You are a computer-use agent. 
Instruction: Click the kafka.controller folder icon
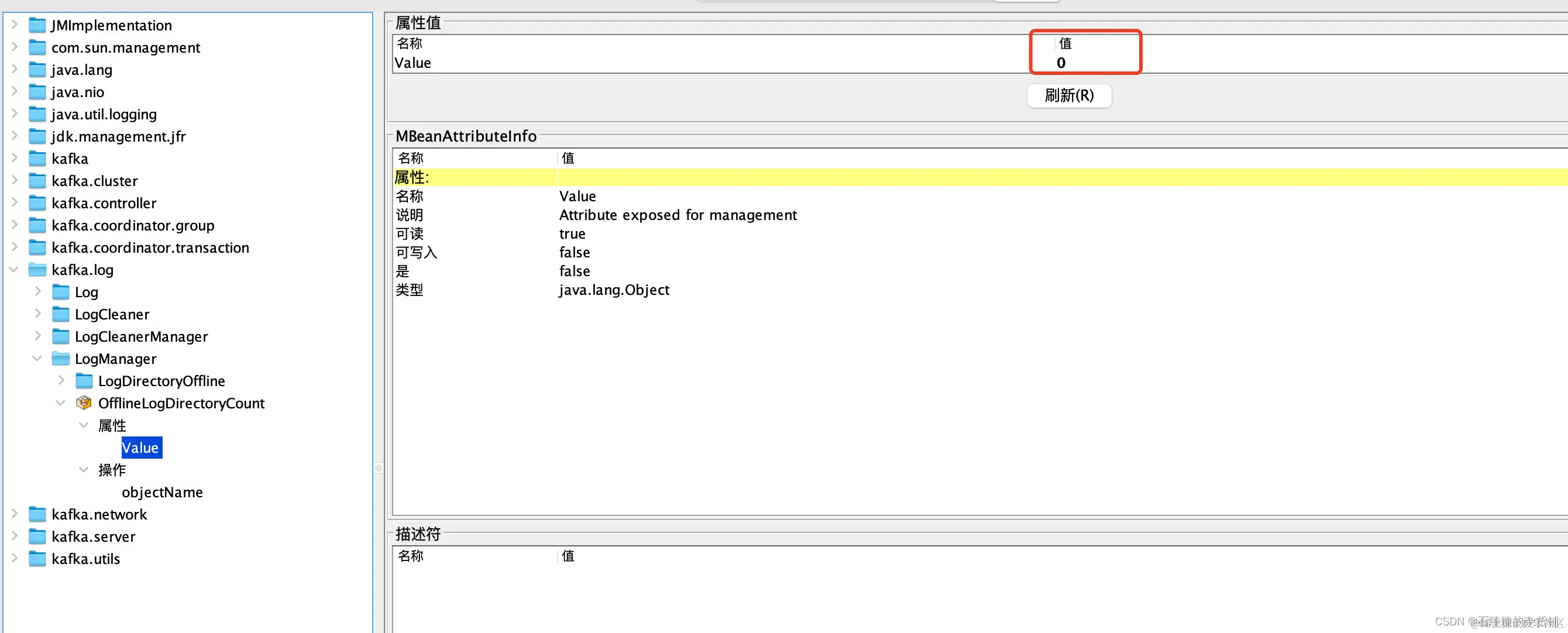click(x=38, y=202)
